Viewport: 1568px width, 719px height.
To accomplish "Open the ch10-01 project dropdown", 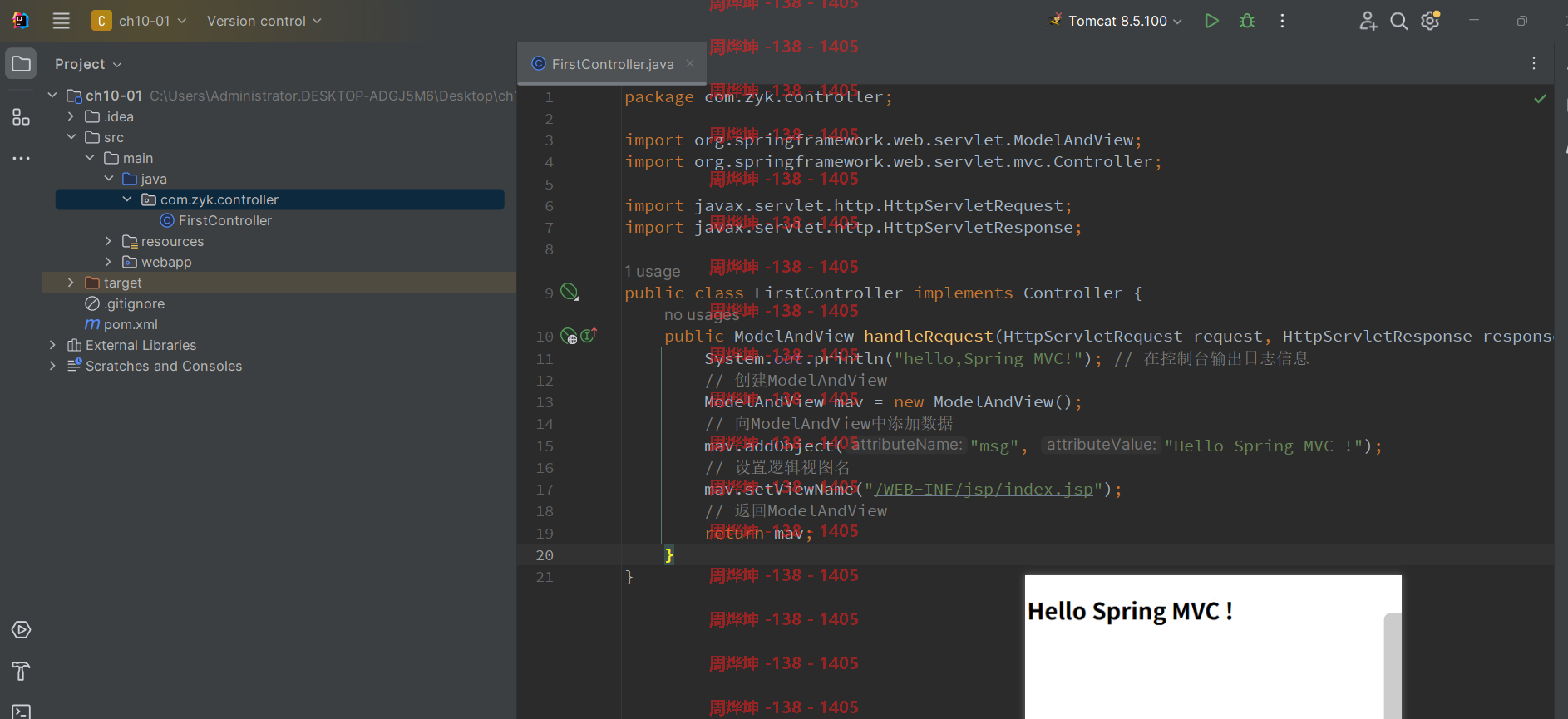I will pyautogui.click(x=139, y=21).
